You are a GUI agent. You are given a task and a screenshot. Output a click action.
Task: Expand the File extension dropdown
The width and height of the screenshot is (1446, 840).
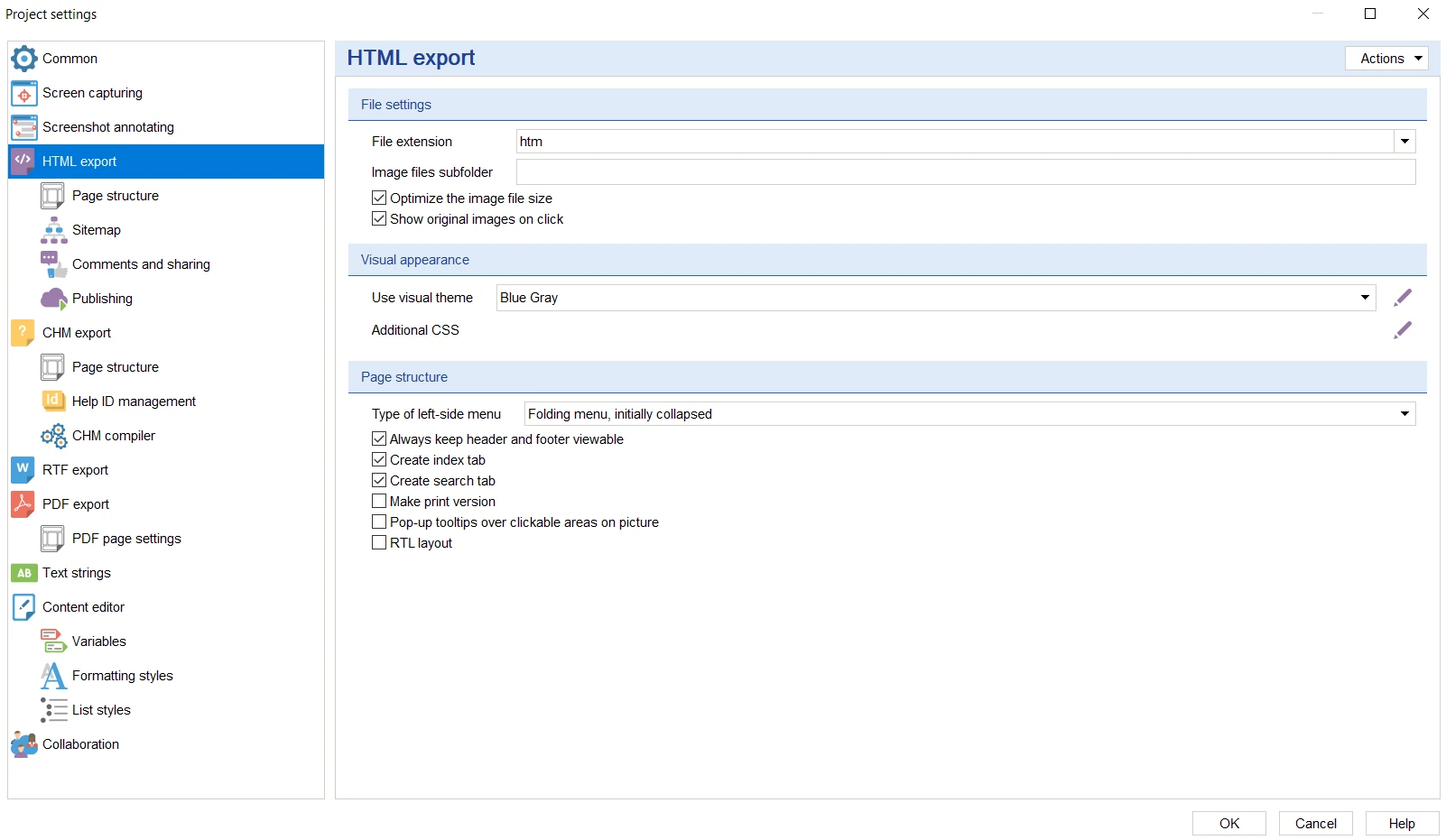pos(1404,142)
